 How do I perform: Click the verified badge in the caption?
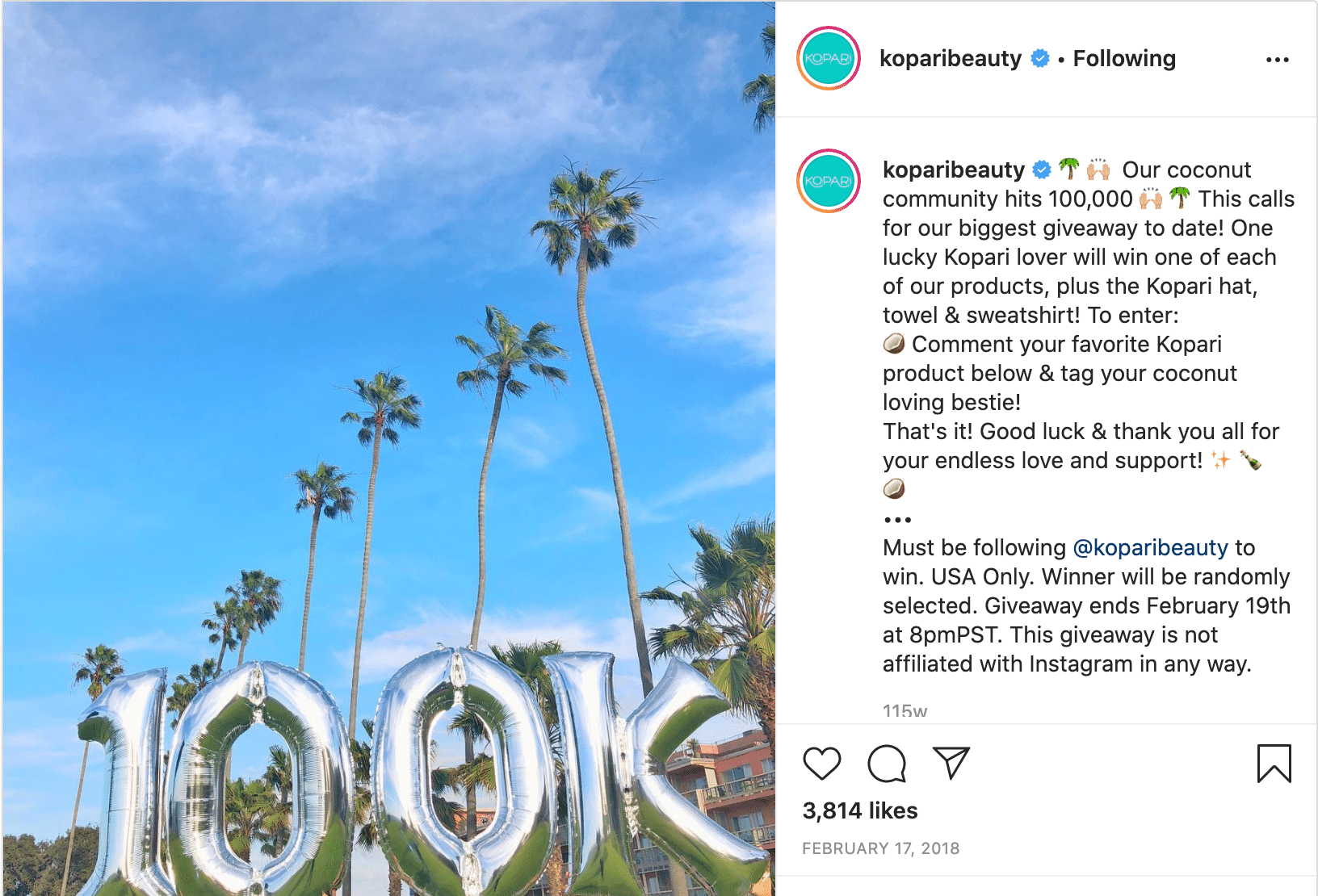point(1043,170)
